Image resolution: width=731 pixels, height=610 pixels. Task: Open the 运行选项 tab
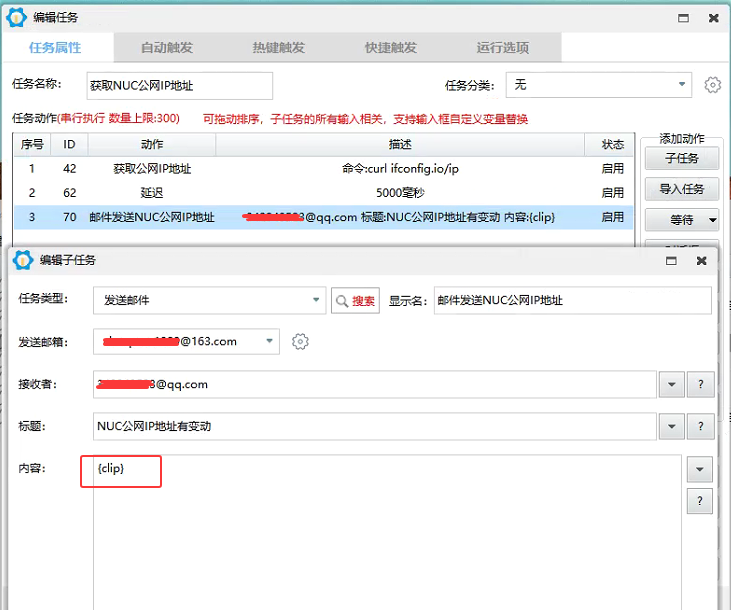pos(503,47)
